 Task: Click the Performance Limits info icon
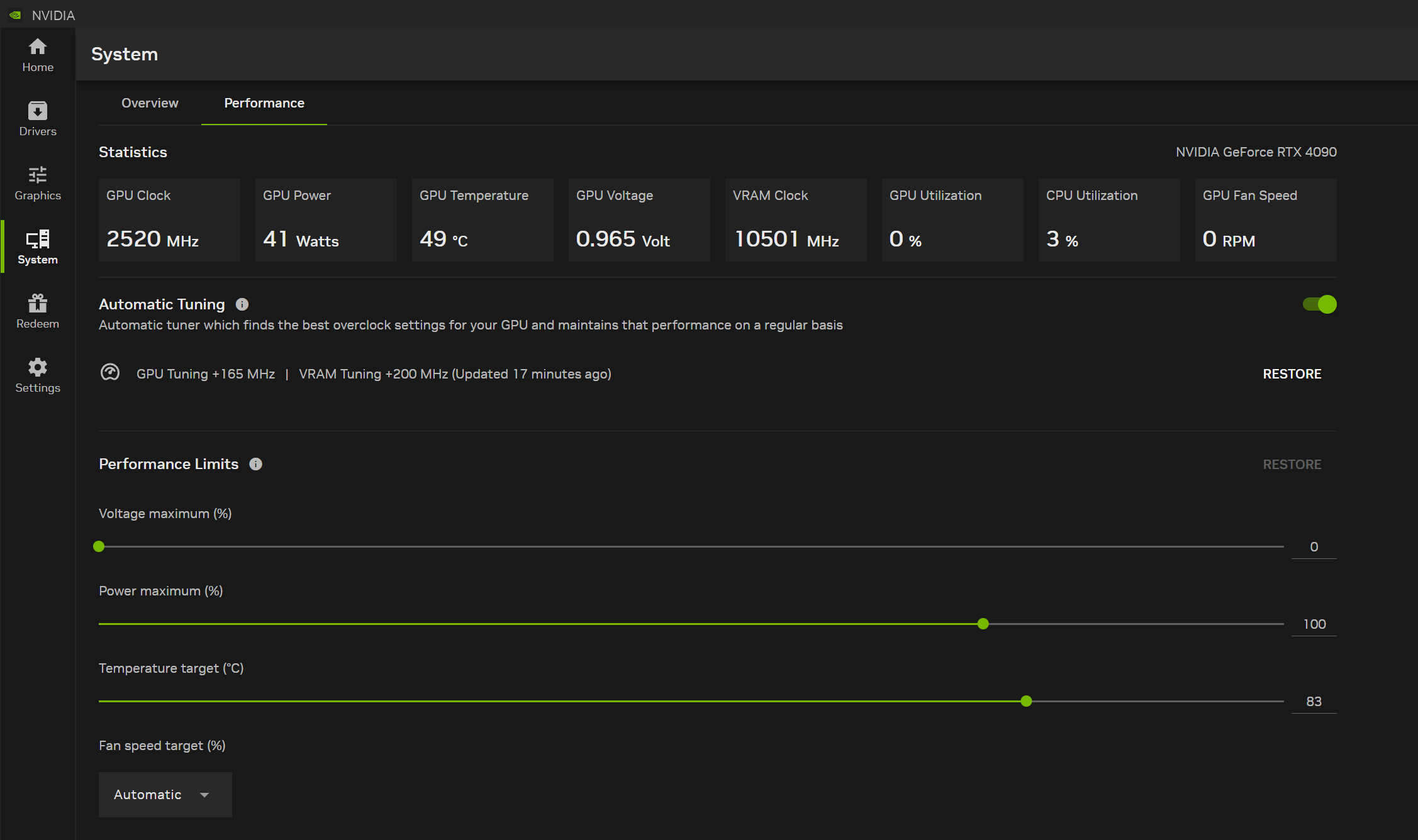click(255, 464)
